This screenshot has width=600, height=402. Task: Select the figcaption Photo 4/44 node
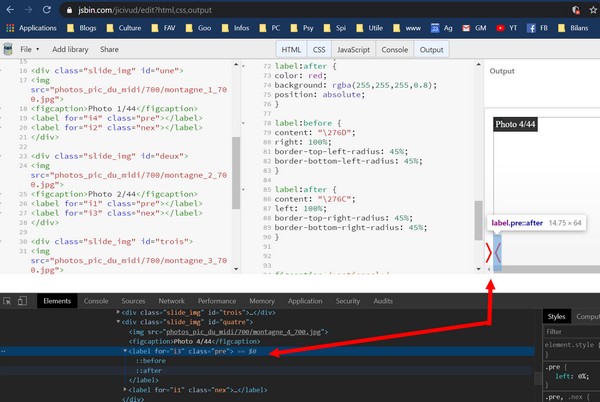point(194,341)
